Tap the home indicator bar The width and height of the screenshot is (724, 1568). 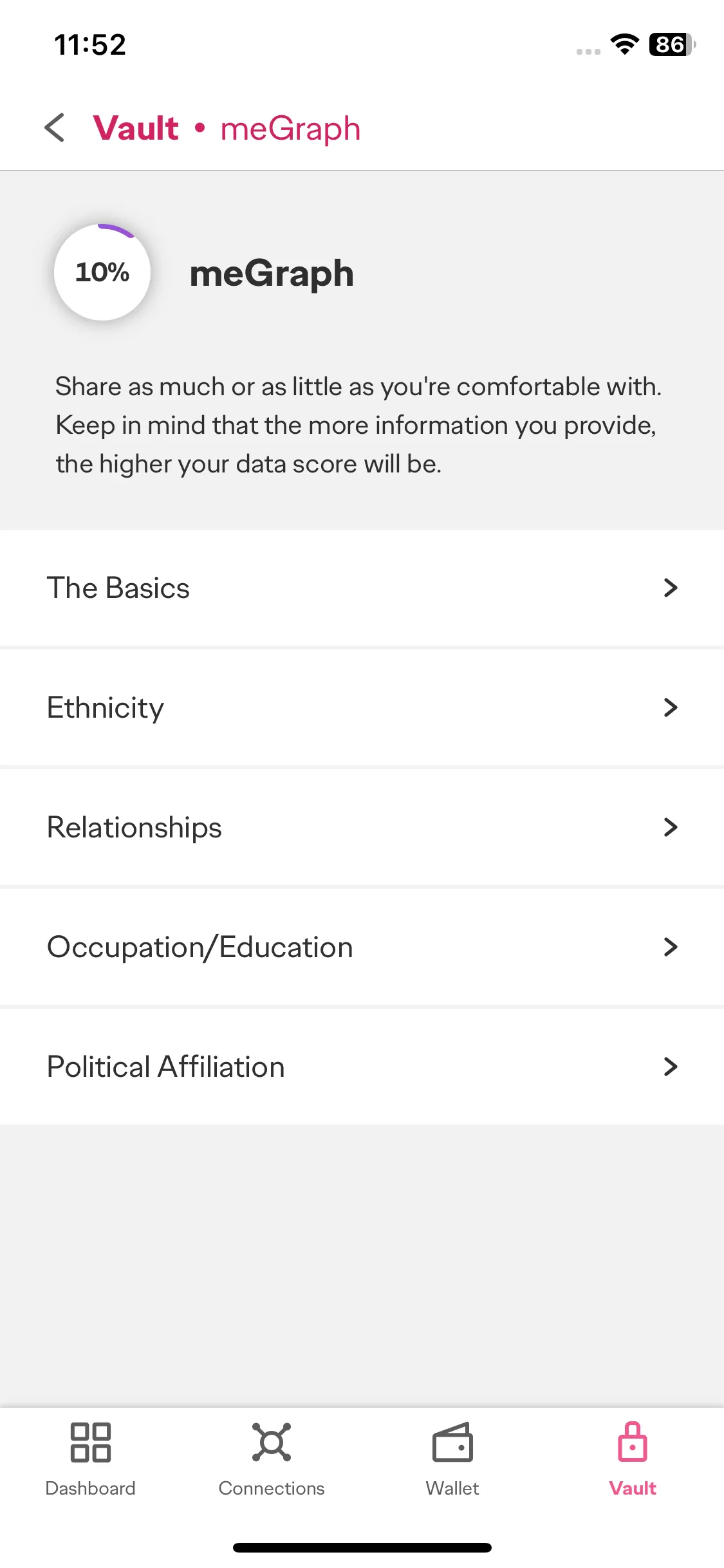point(362,1547)
